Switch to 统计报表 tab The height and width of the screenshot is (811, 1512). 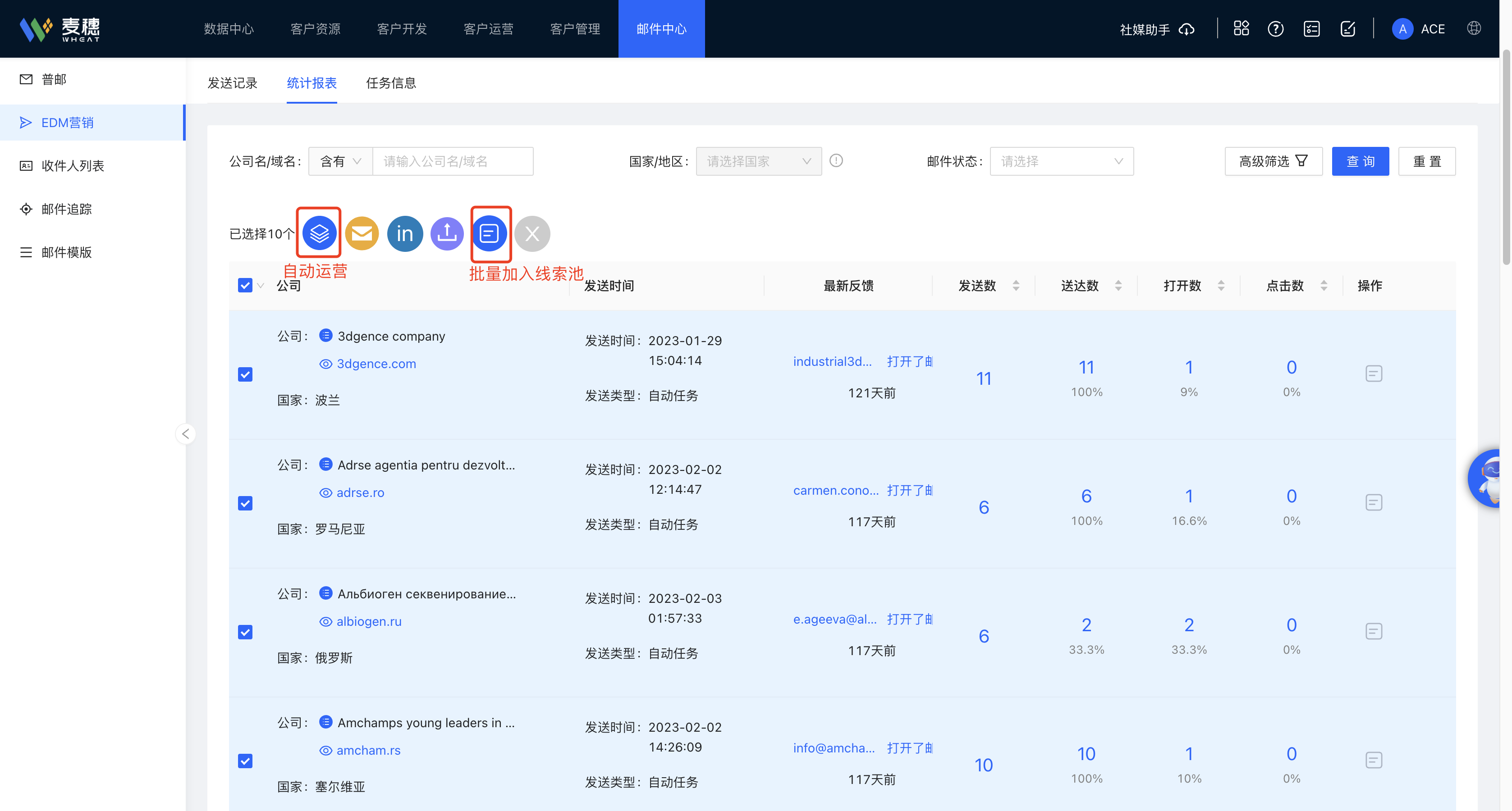pos(312,83)
